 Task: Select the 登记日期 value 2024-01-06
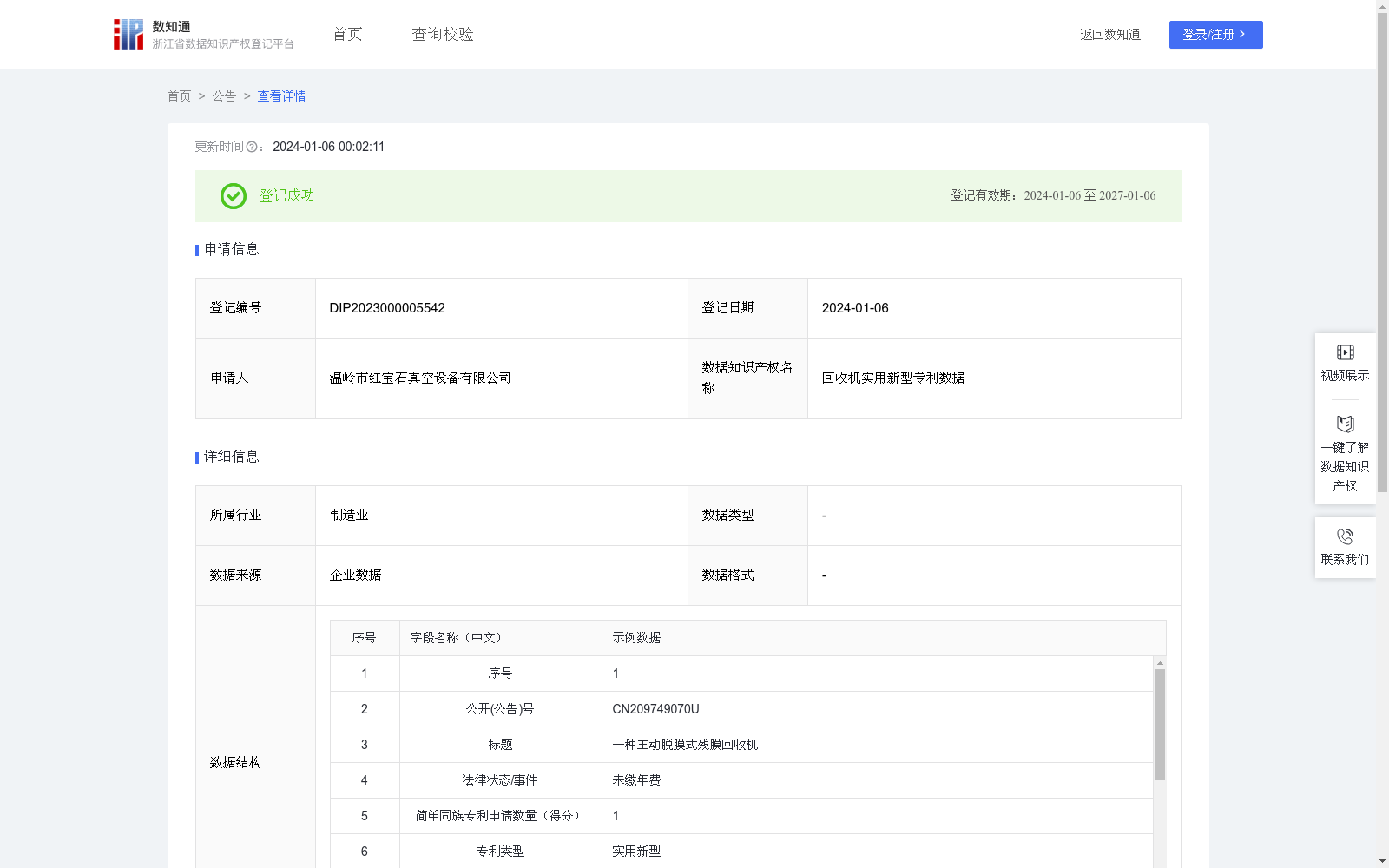(855, 308)
